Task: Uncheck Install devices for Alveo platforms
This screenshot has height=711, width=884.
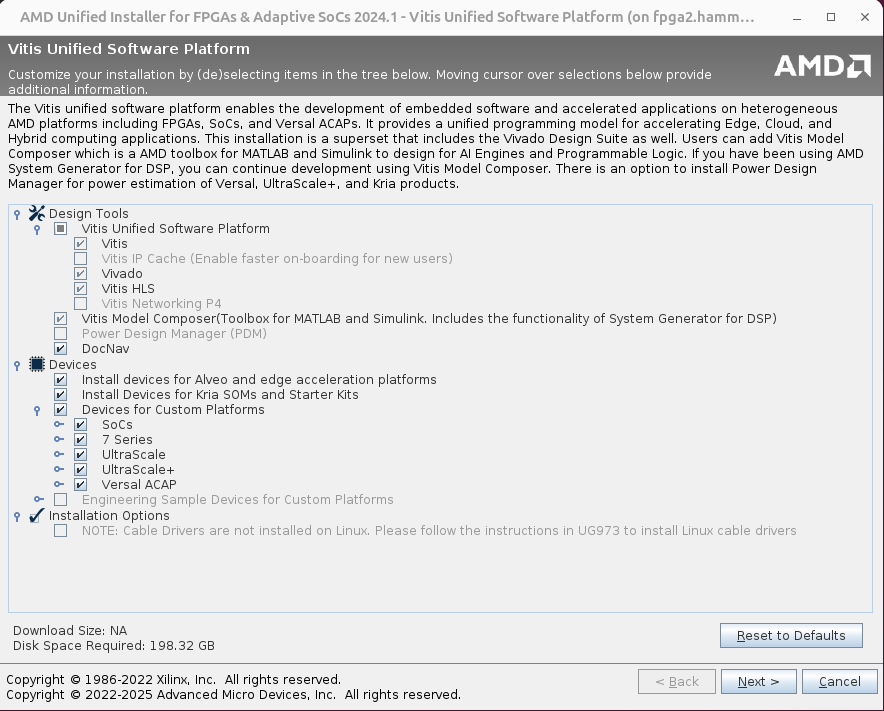Action: coord(61,380)
